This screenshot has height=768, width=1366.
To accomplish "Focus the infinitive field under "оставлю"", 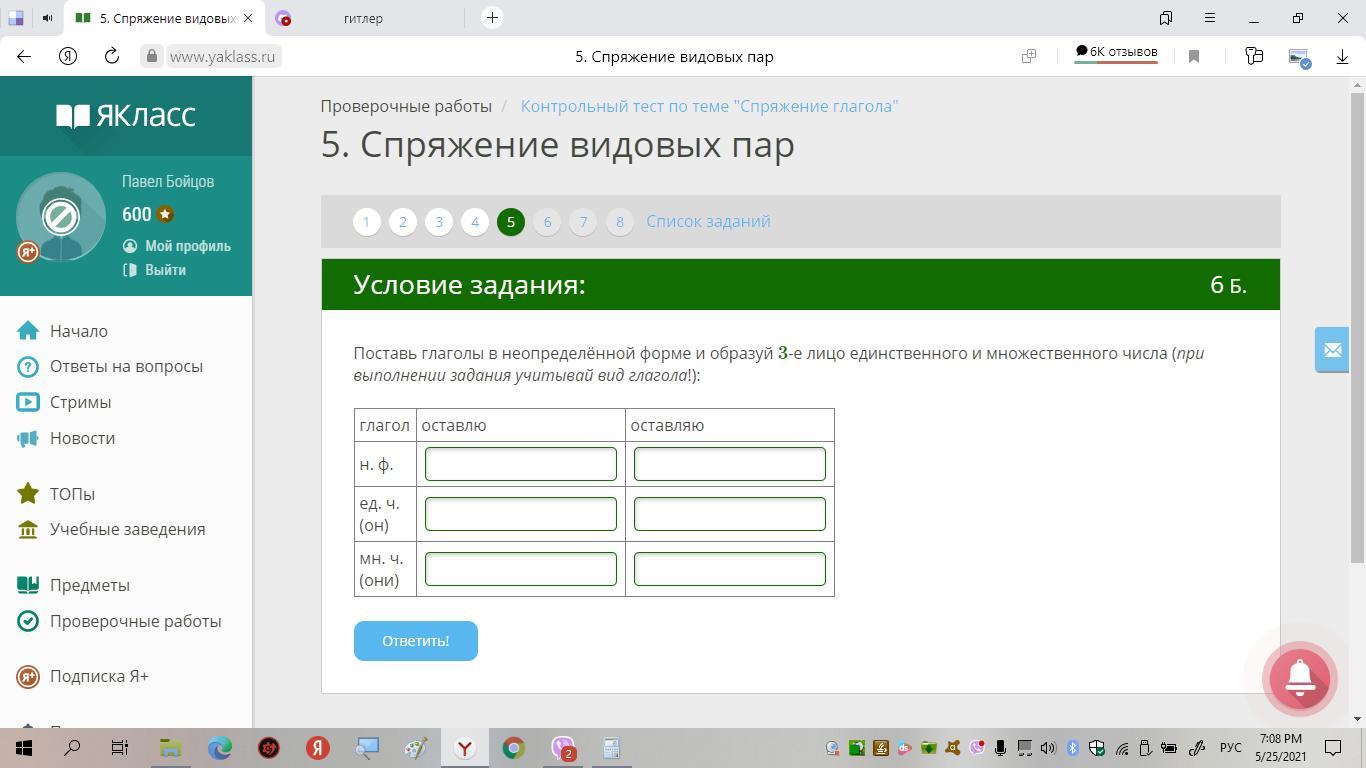I will point(521,464).
